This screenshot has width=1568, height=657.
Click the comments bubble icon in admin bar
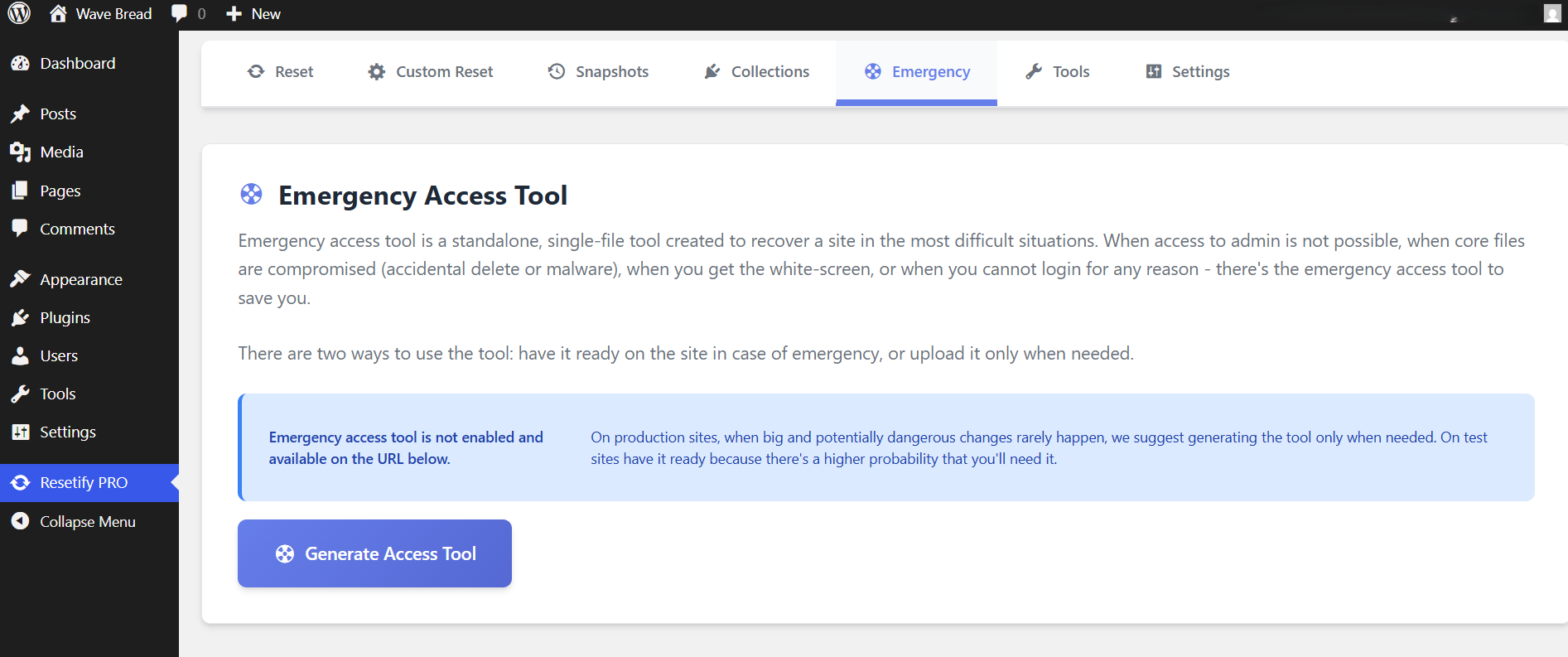click(x=179, y=13)
